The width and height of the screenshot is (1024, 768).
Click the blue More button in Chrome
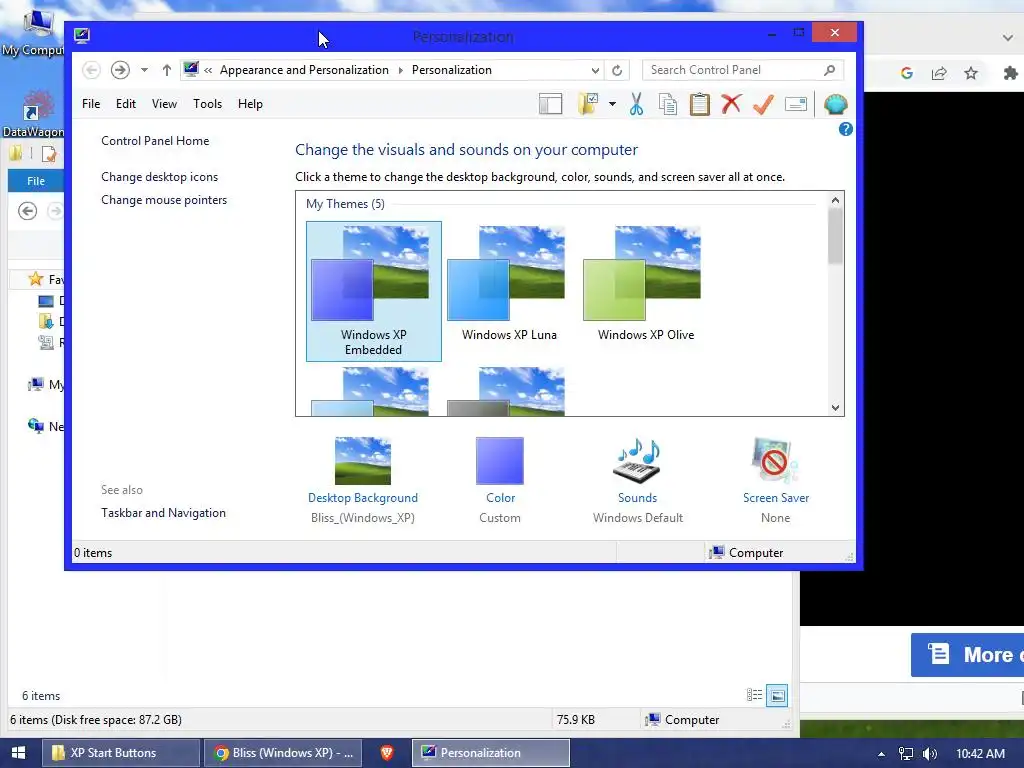(x=967, y=654)
